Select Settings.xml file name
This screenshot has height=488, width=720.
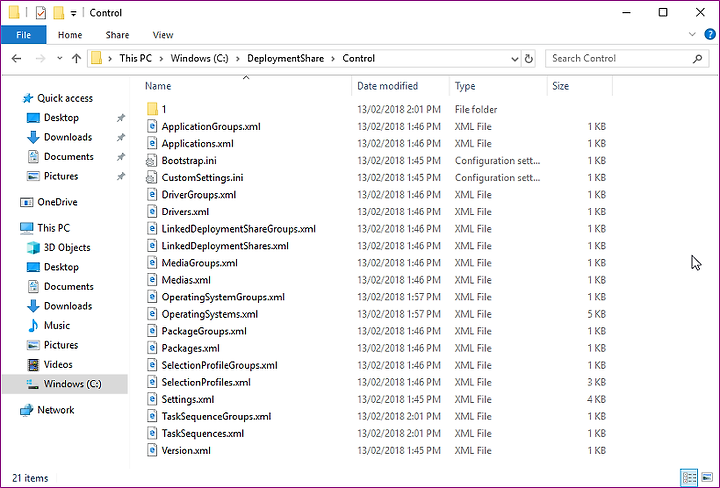[188, 399]
